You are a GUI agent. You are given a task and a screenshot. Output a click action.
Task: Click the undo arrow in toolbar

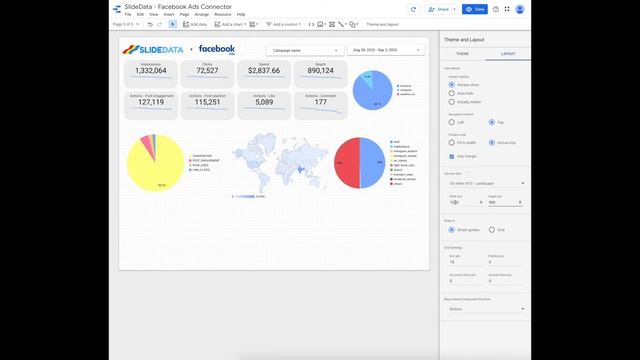(x=150, y=24)
